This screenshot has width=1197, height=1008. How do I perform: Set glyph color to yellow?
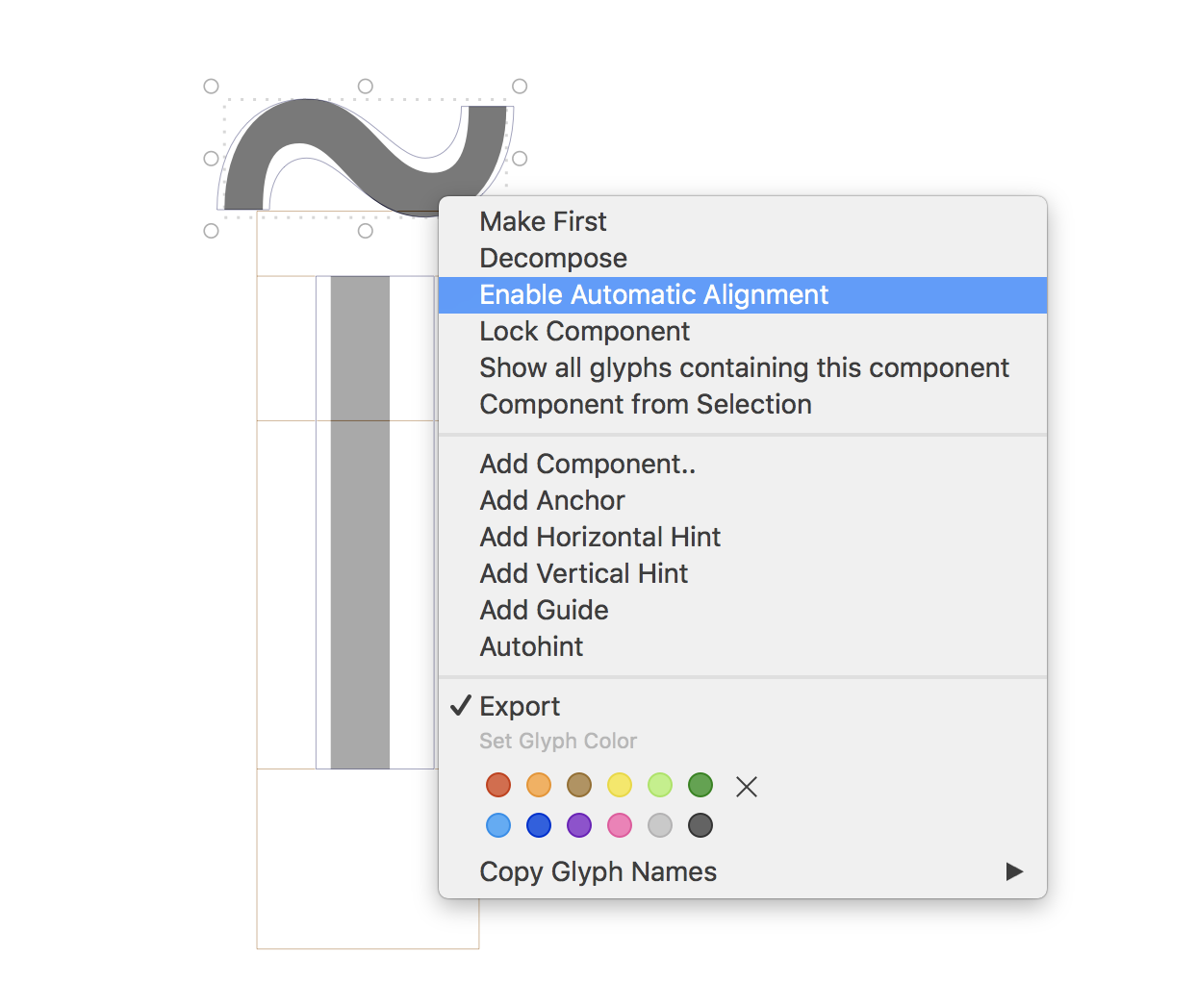[620, 786]
